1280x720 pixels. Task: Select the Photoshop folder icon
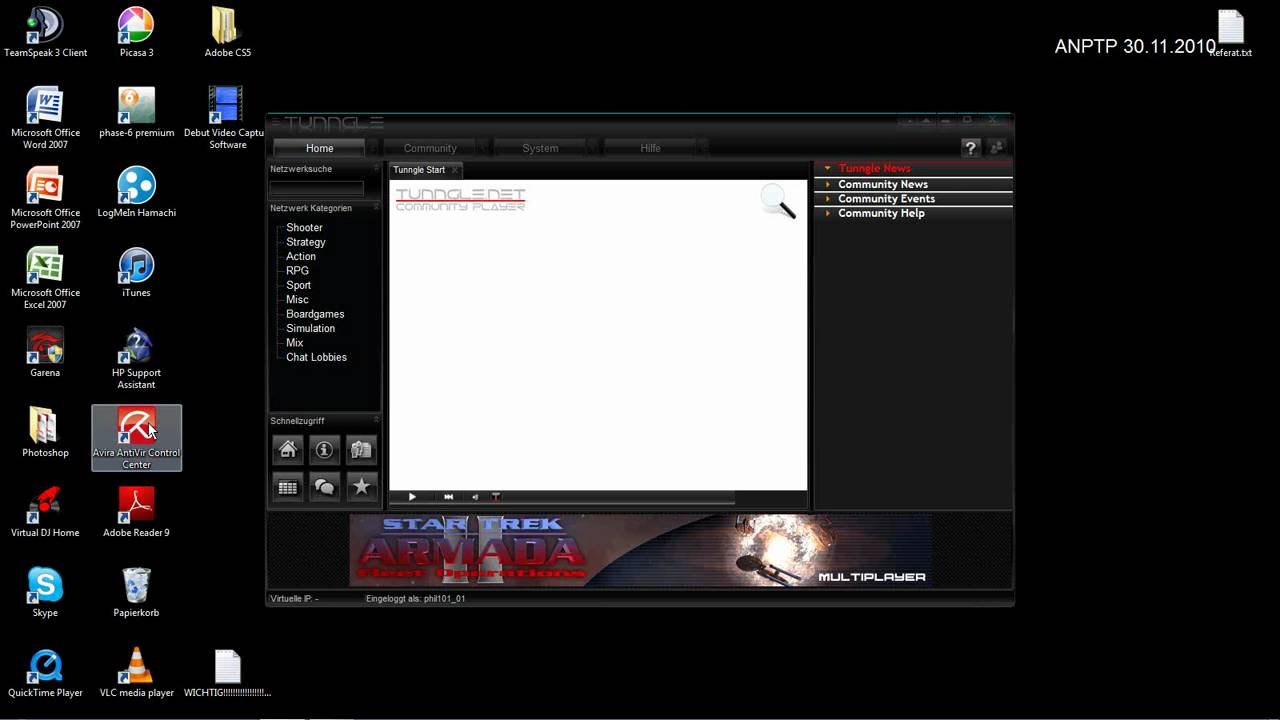(x=45, y=432)
